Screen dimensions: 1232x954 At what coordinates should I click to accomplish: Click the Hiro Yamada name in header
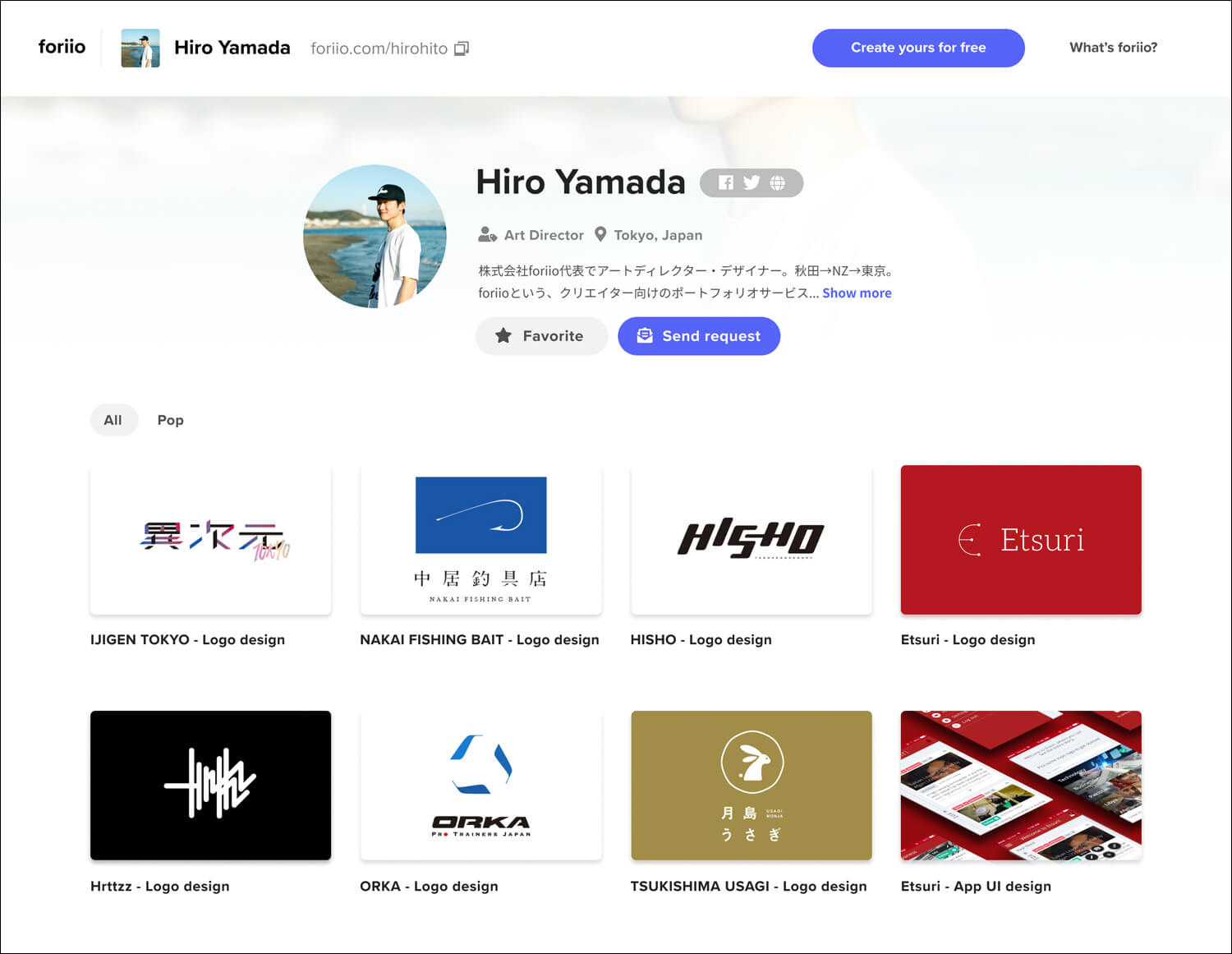[232, 48]
